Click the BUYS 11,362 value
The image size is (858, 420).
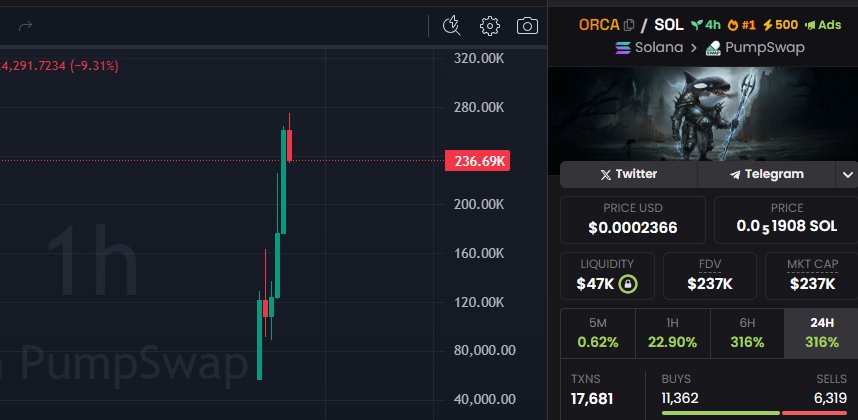[x=680, y=399]
